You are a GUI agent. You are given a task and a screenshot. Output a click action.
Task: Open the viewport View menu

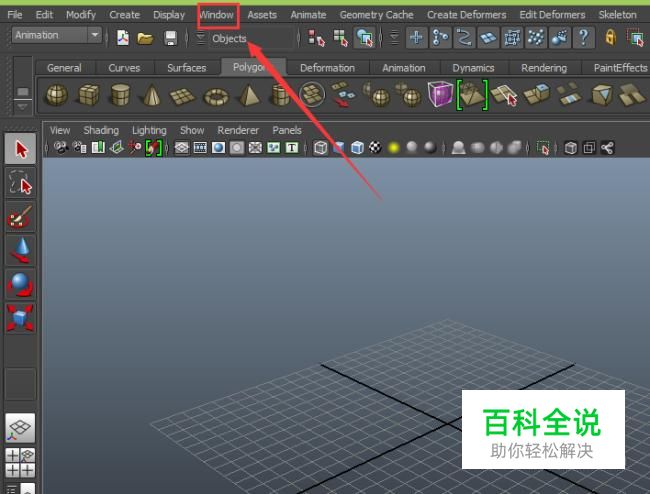60,130
